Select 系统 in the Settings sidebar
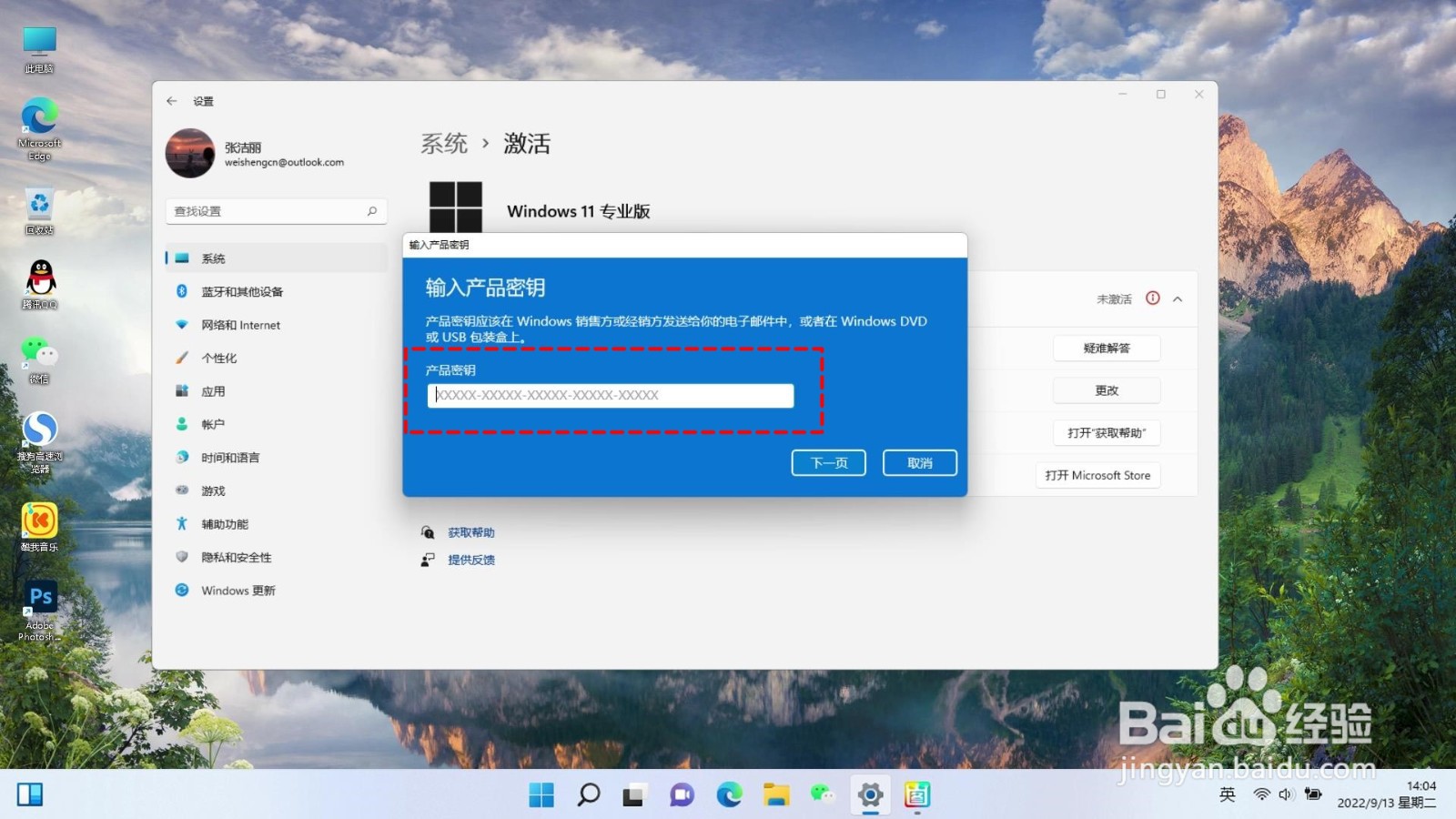This screenshot has height=819, width=1456. (211, 258)
